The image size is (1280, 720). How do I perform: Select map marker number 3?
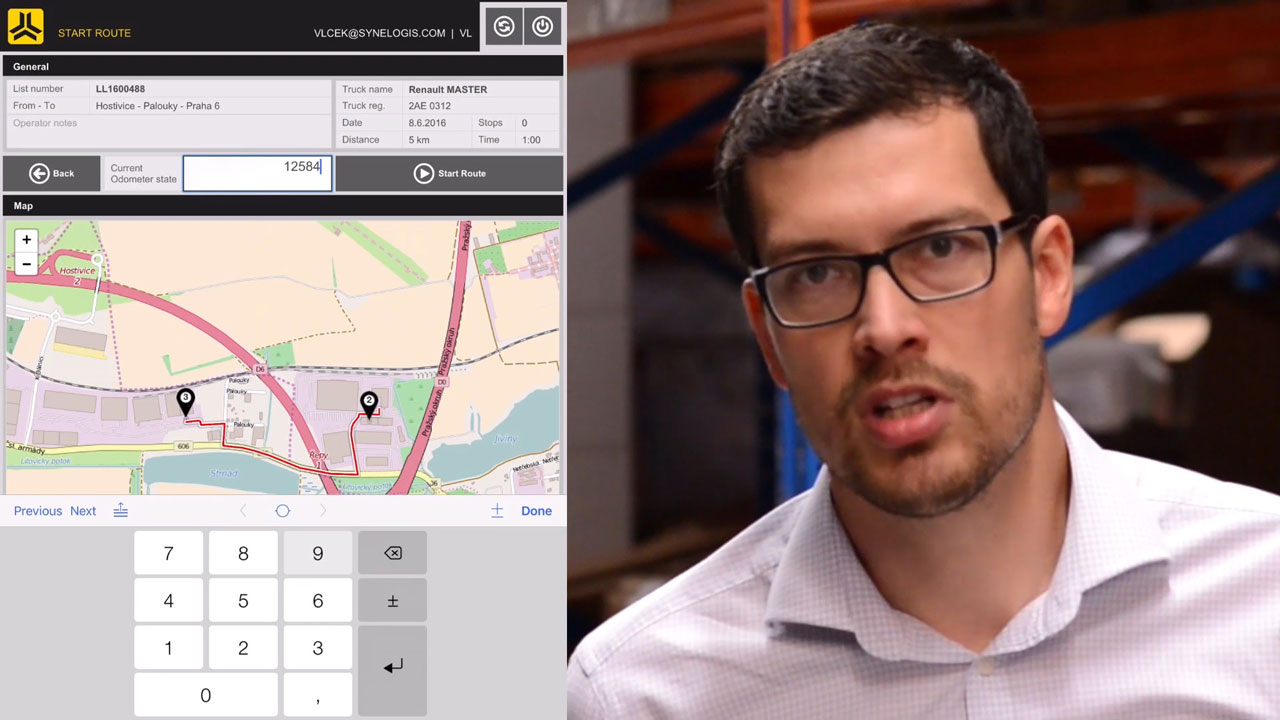click(185, 400)
